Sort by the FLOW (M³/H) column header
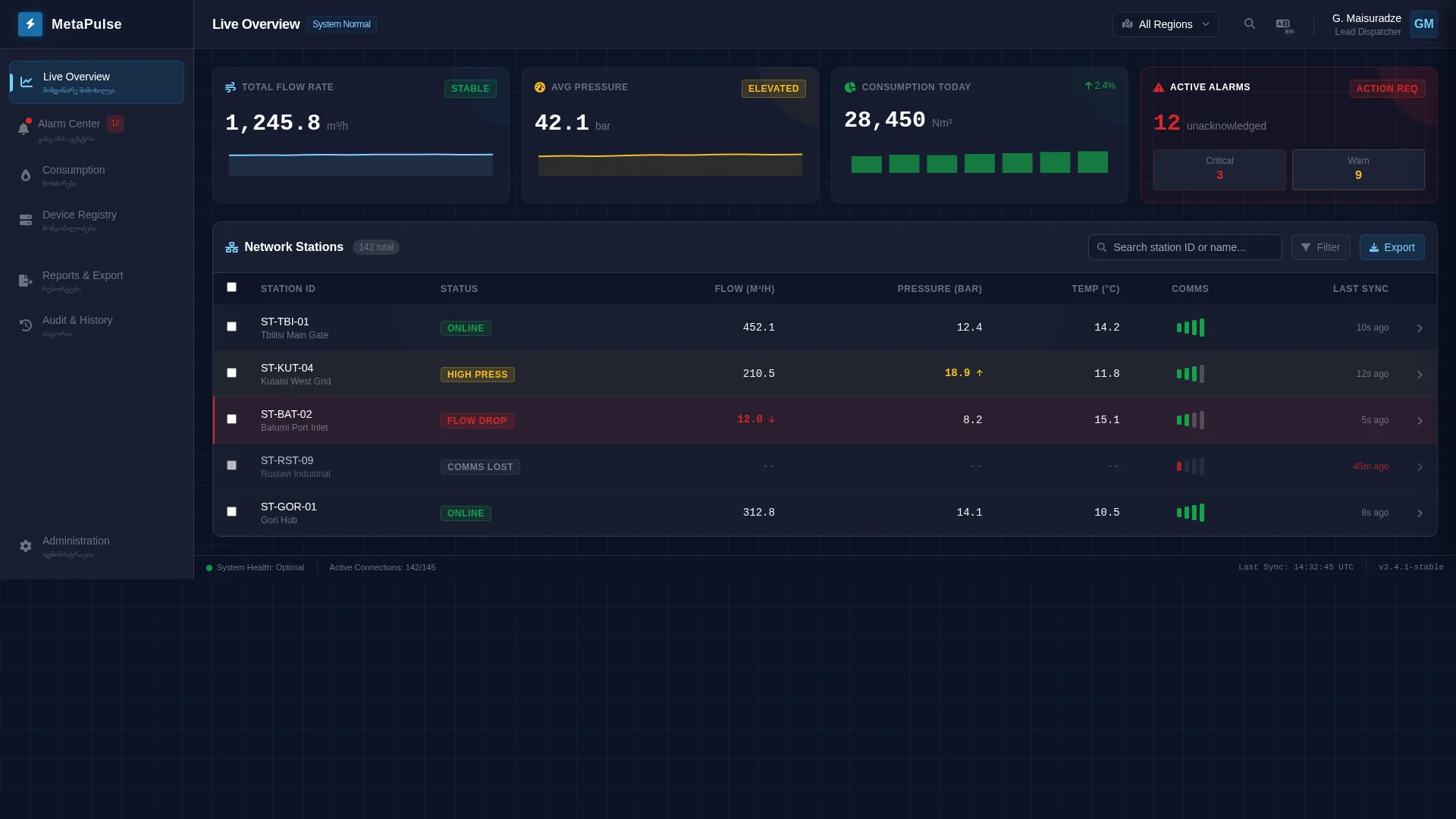Screen dimensions: 1456x819 click(x=744, y=289)
